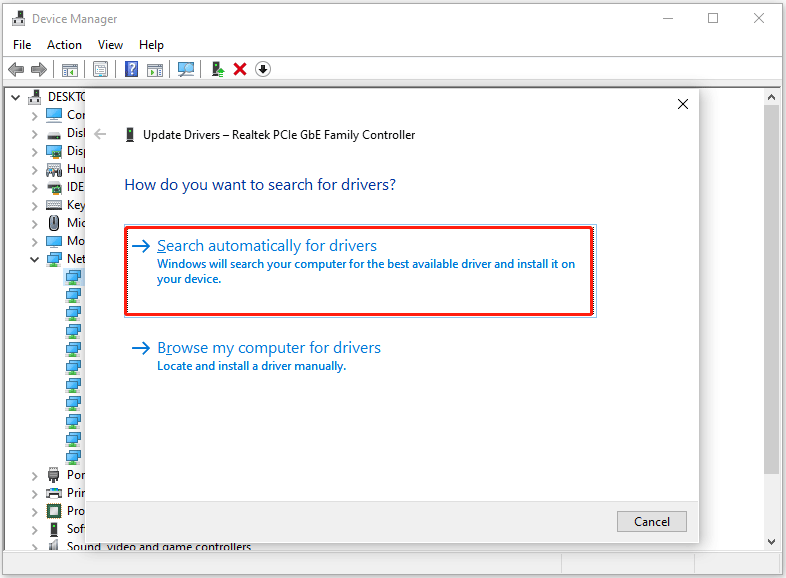Open the View menu
Screen dimensions: 786x578
click(x=110, y=45)
